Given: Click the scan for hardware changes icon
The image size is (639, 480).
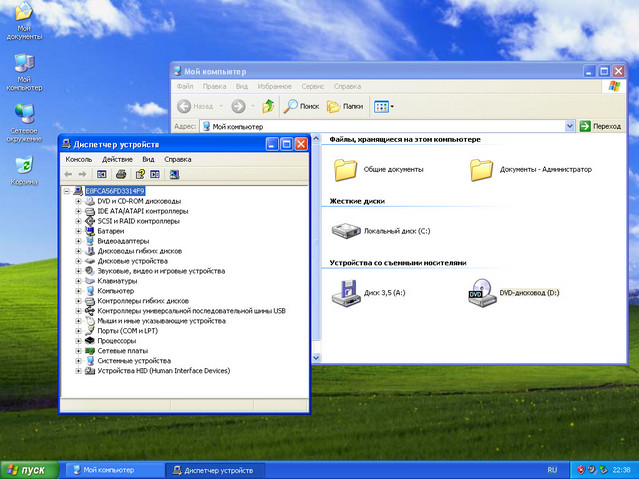Looking at the screenshot, I should tap(174, 174).
